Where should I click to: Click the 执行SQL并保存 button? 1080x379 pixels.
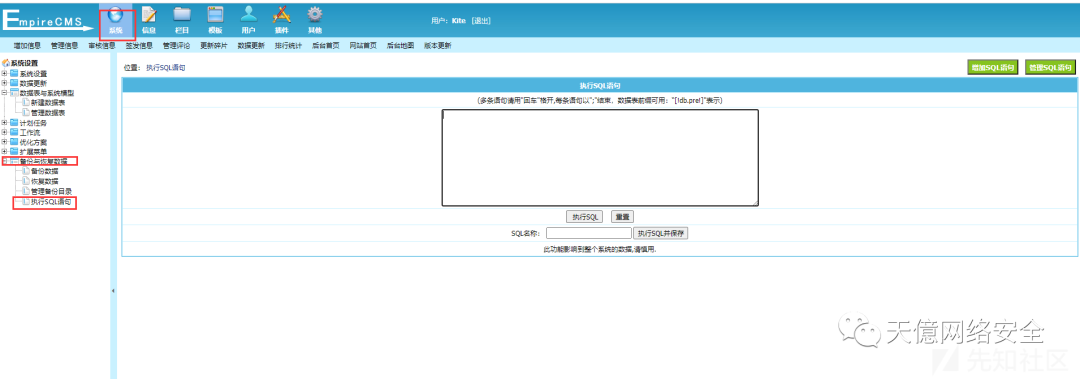[x=661, y=234]
